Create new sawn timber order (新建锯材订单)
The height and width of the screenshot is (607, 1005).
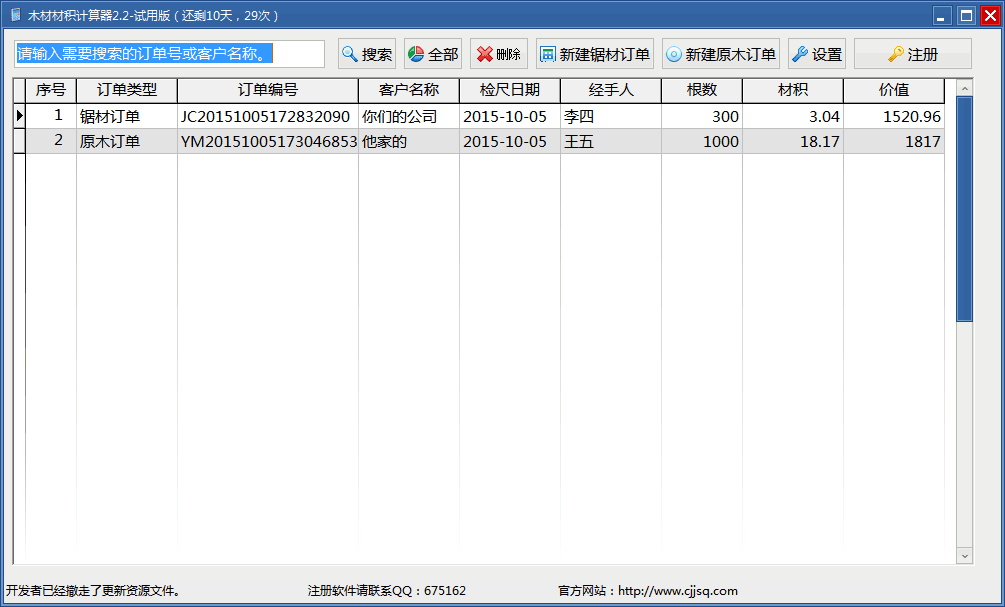[594, 54]
